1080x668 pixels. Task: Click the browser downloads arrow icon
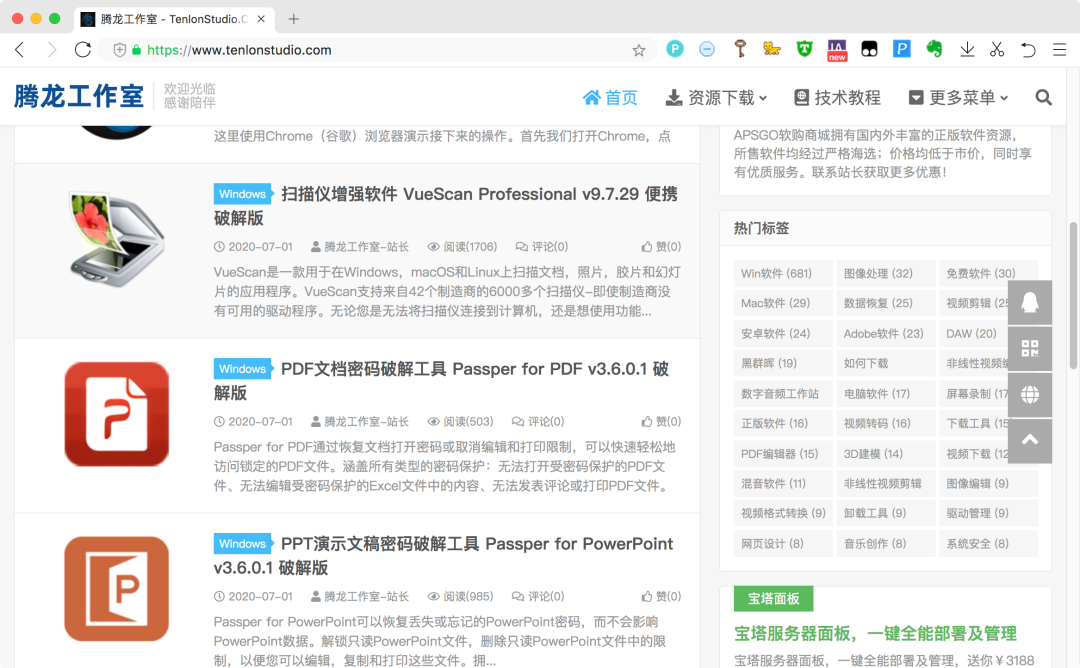click(x=967, y=49)
